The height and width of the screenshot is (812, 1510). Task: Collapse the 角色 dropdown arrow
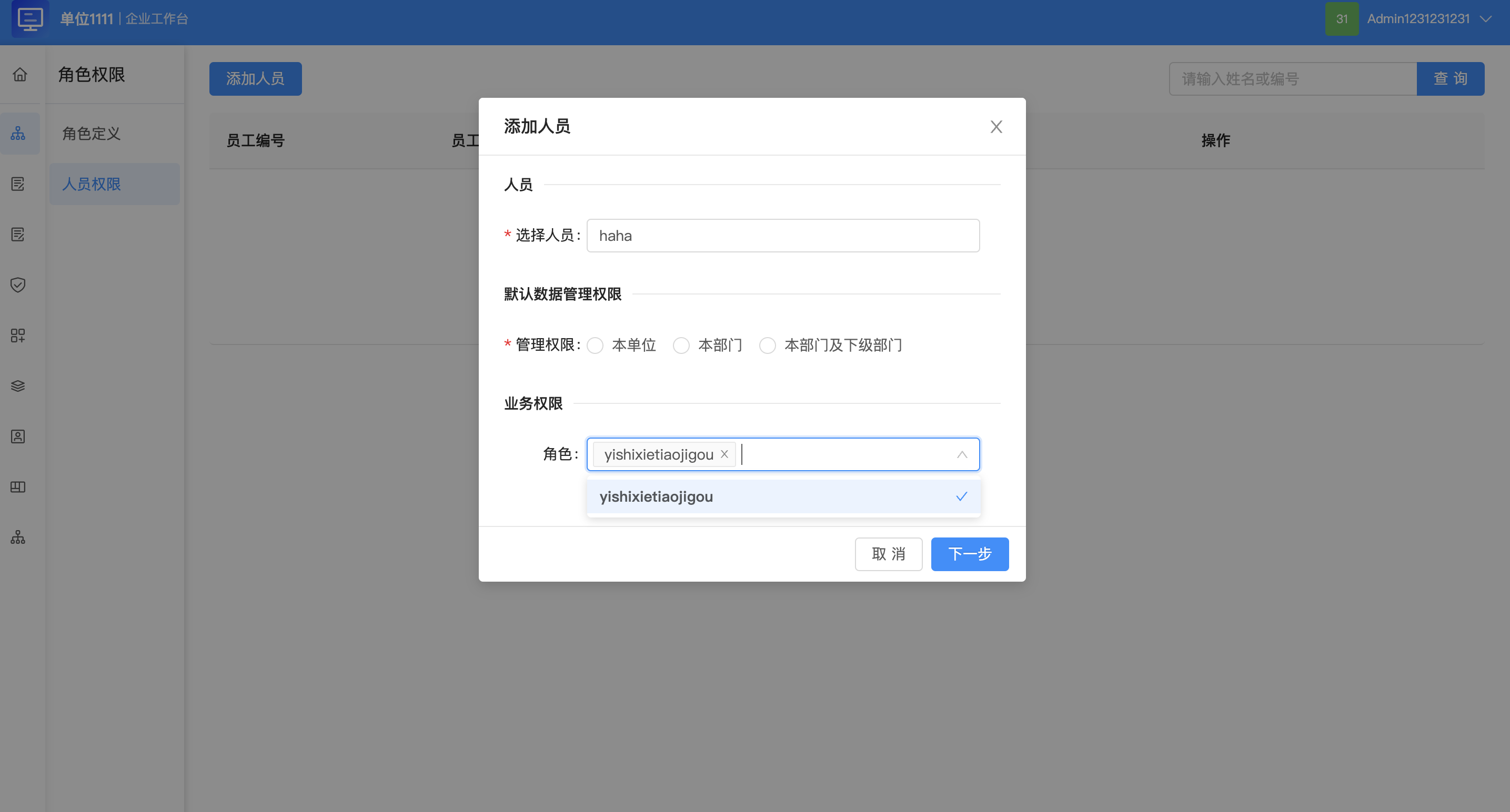[x=962, y=454]
